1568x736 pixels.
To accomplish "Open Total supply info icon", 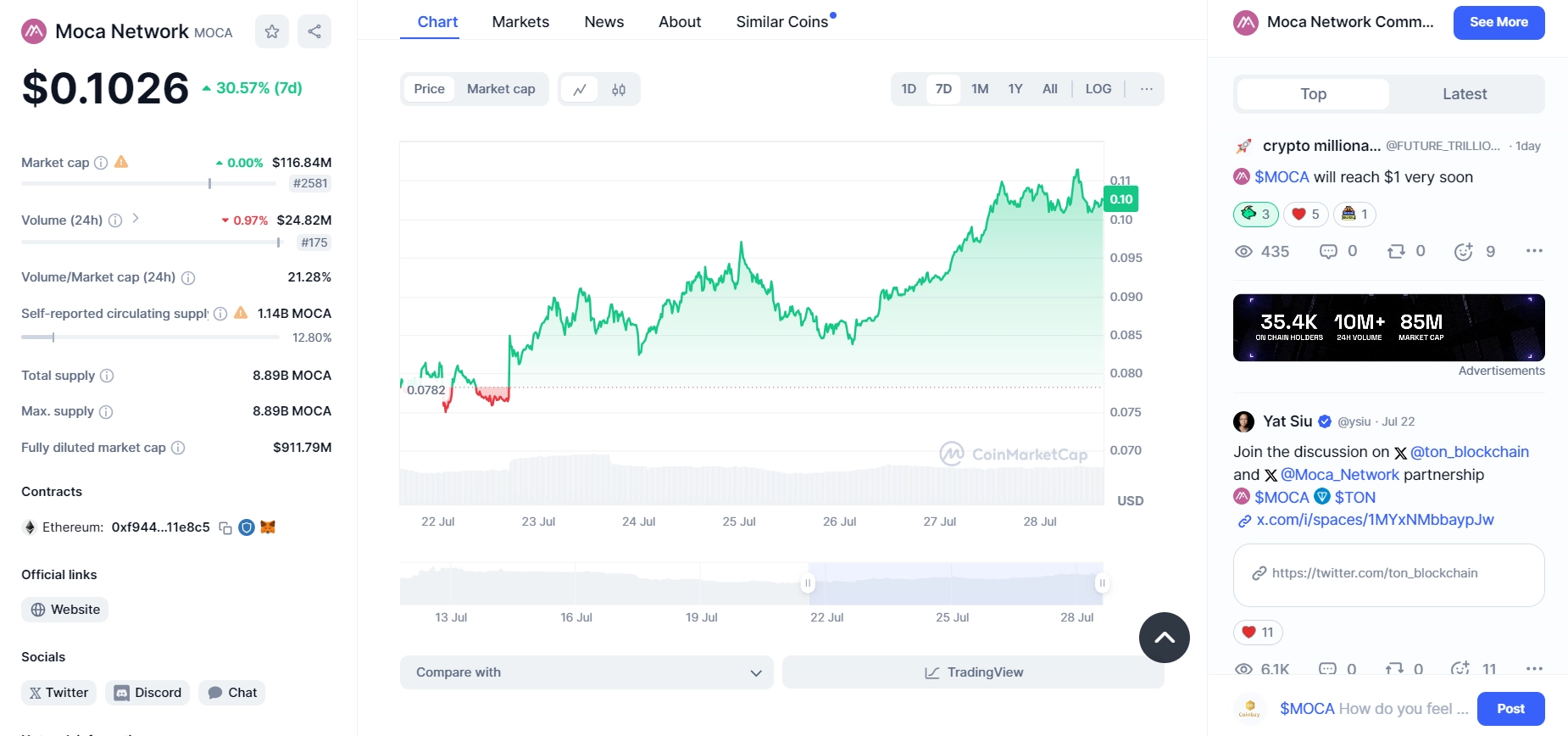I will [x=107, y=376].
